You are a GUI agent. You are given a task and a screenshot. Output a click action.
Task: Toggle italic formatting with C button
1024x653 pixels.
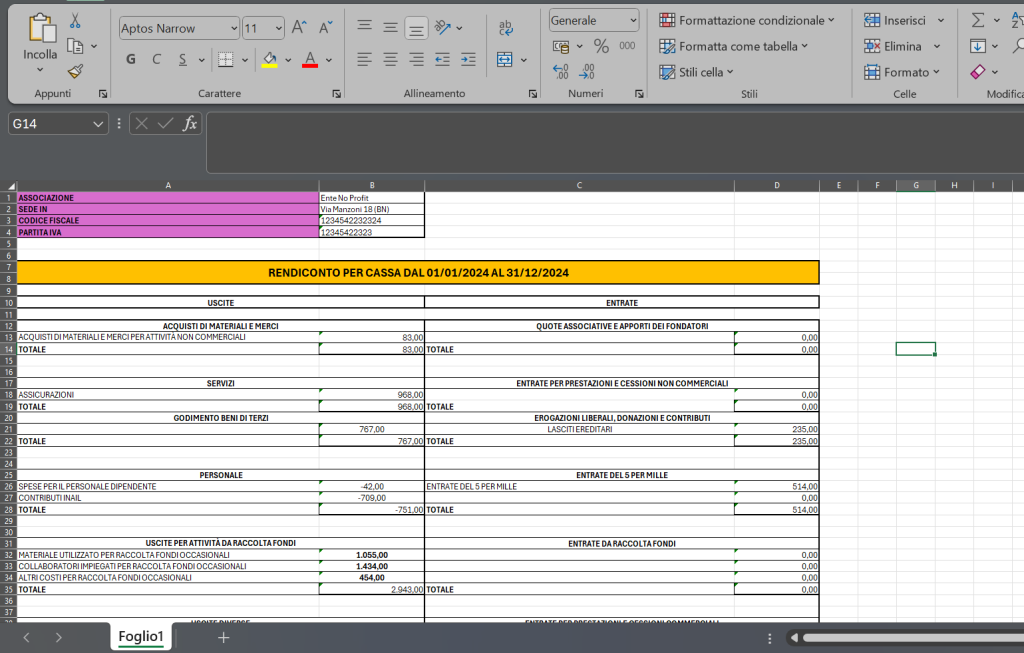pos(156,60)
